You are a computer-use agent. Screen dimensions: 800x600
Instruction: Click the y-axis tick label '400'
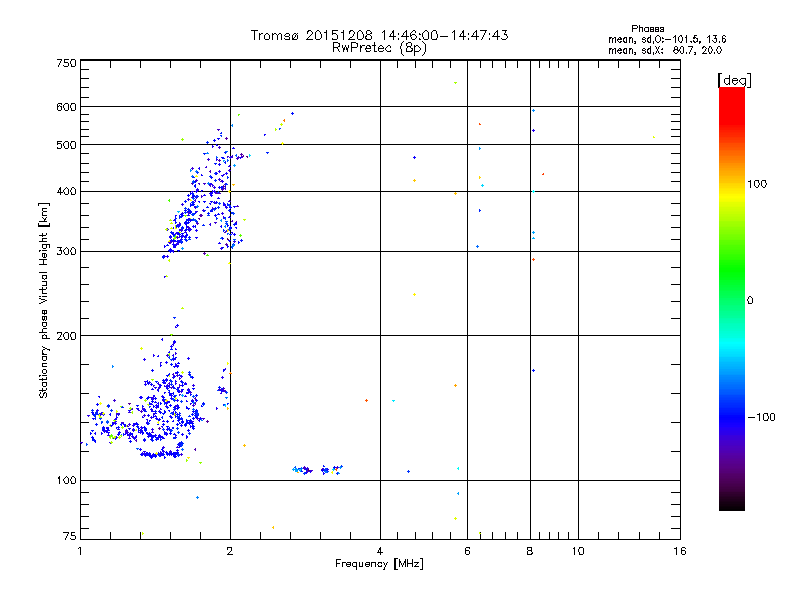coord(66,192)
